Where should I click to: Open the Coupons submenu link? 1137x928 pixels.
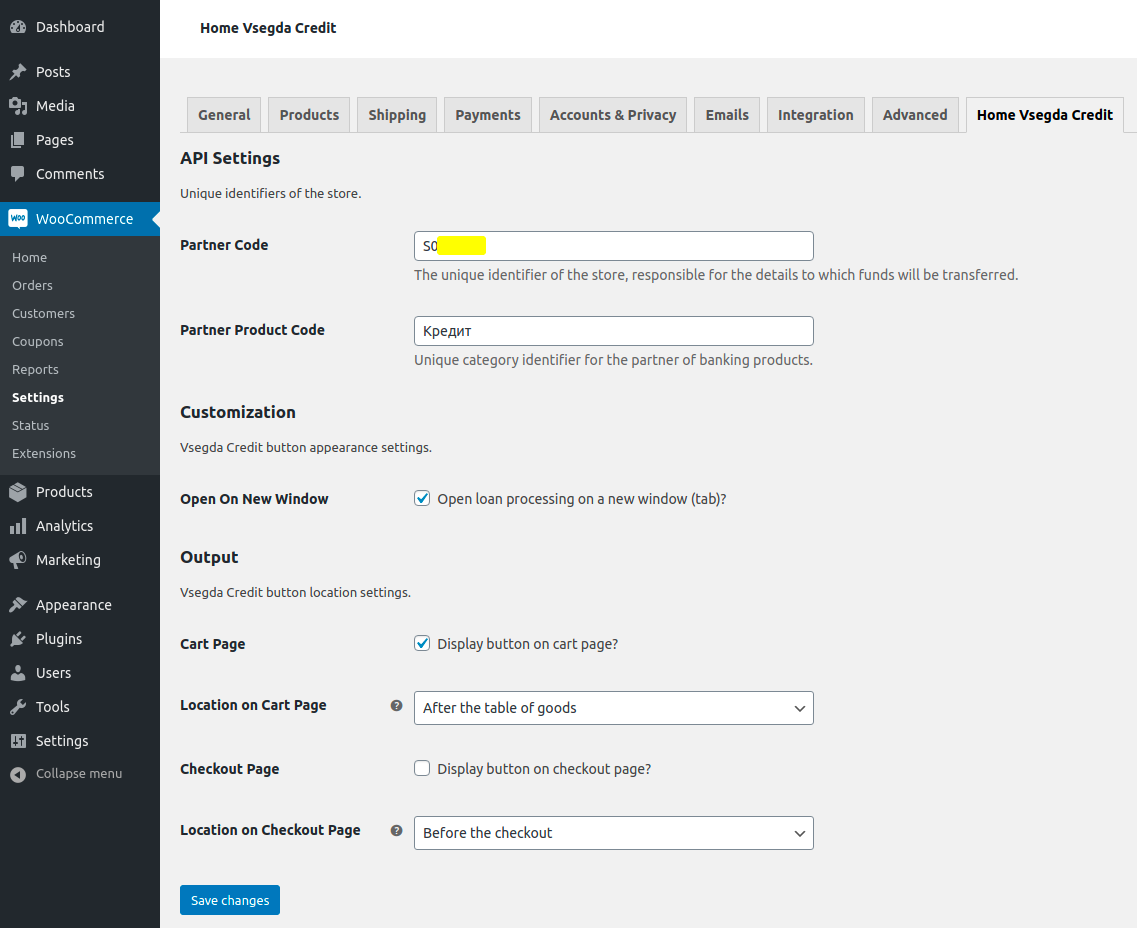pos(38,341)
